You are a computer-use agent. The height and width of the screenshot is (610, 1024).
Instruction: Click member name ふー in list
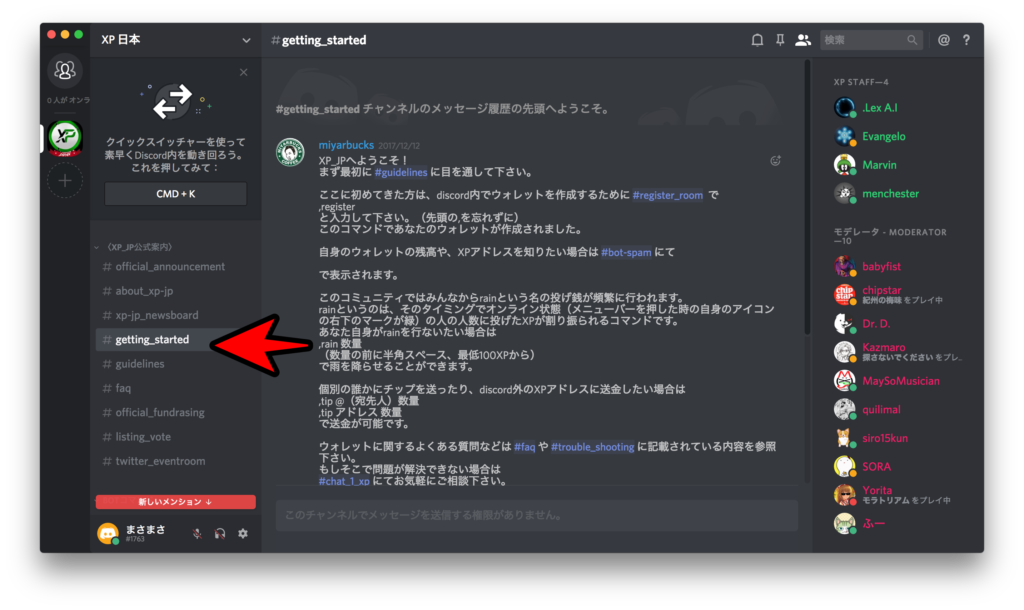[x=874, y=524]
